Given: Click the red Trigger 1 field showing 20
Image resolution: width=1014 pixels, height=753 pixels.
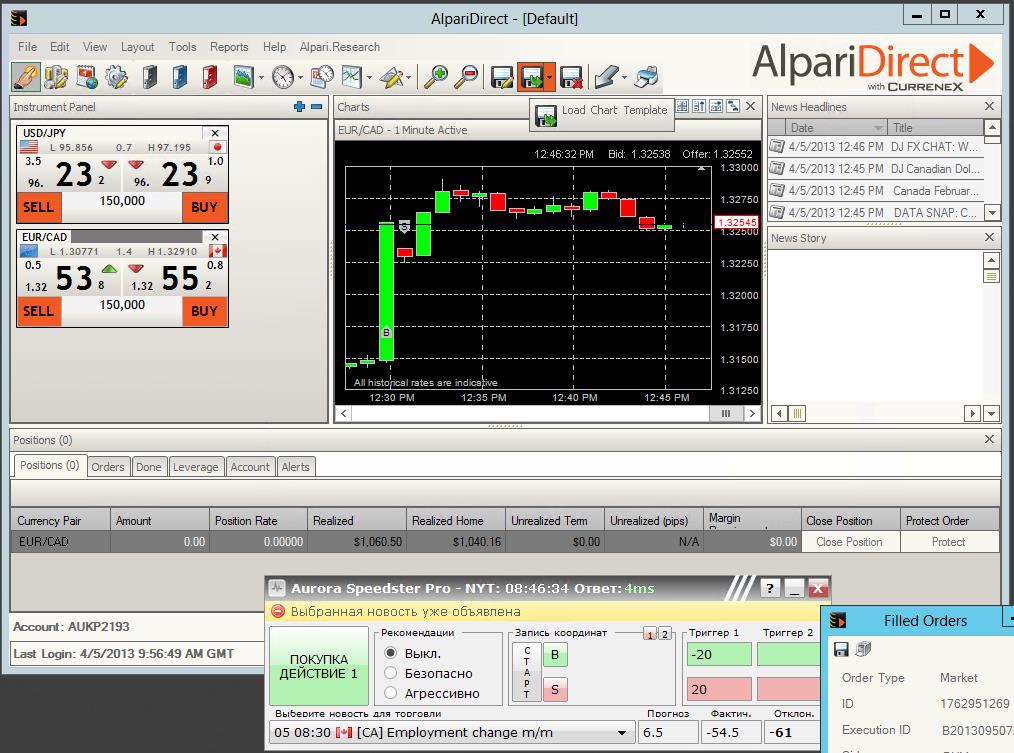Looking at the screenshot, I should pyautogui.click(x=719, y=689).
